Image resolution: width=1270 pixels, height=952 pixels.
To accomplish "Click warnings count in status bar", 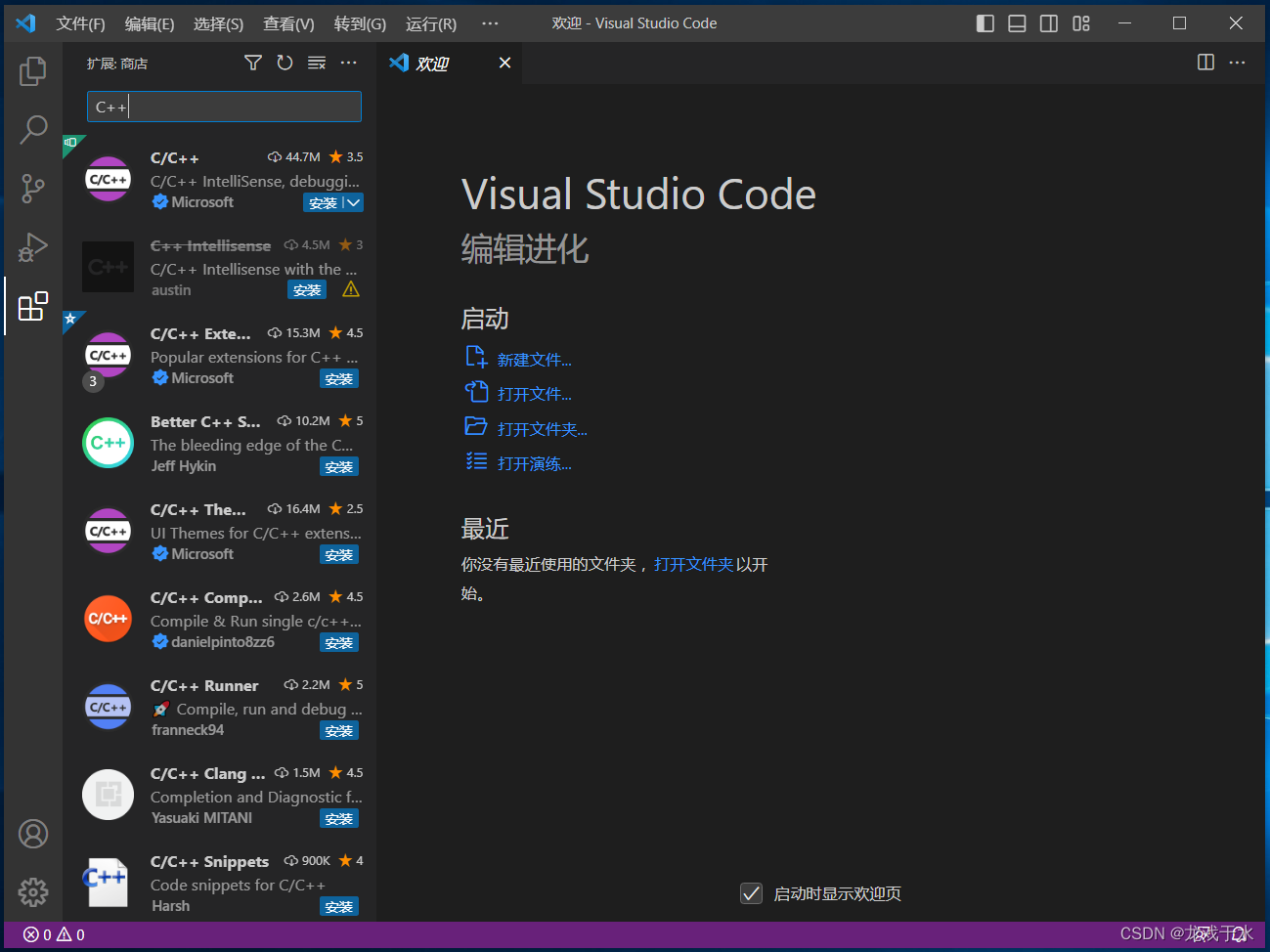I will click(x=70, y=934).
